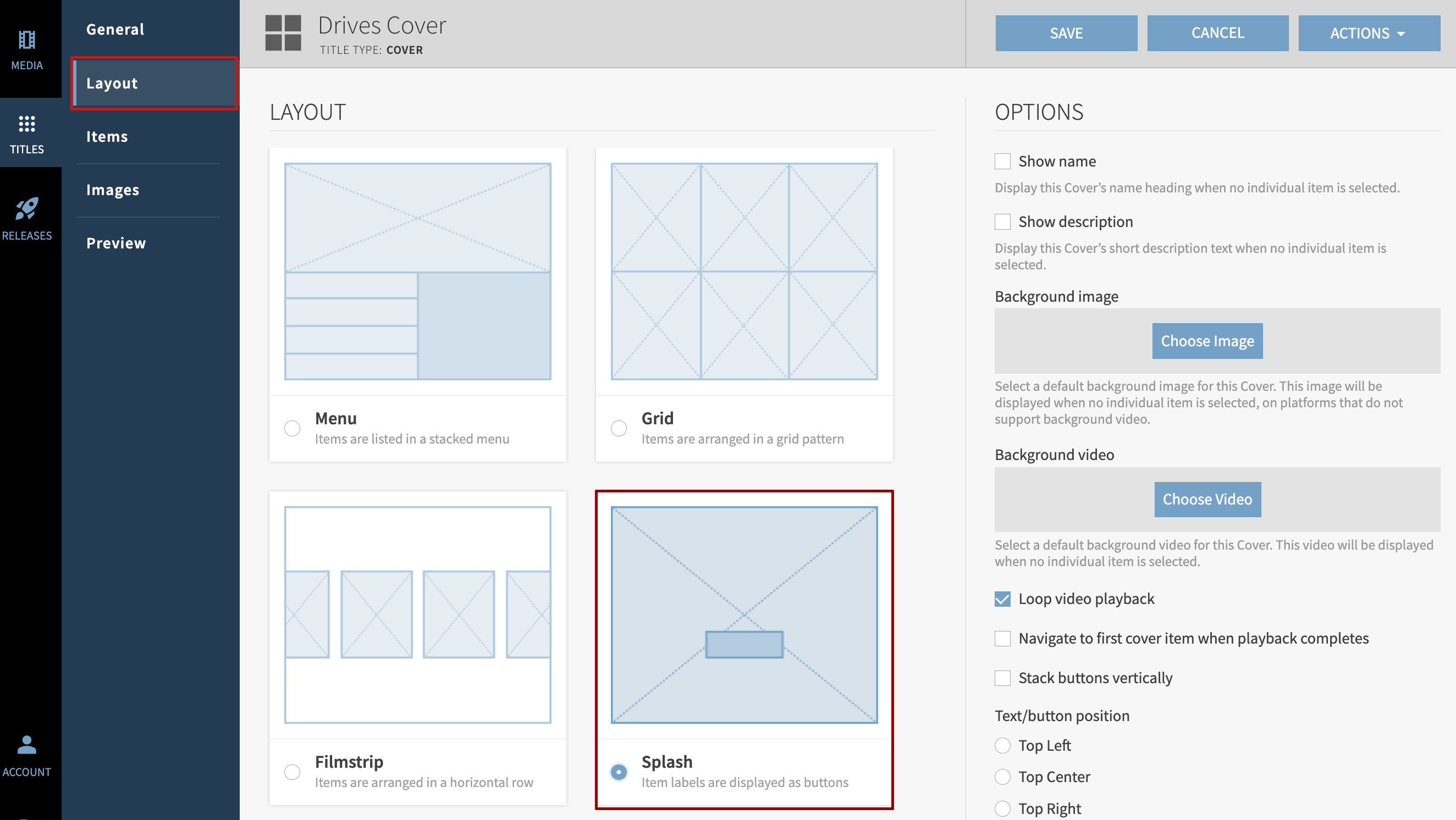Open Releases via the rocket icon

click(26, 208)
